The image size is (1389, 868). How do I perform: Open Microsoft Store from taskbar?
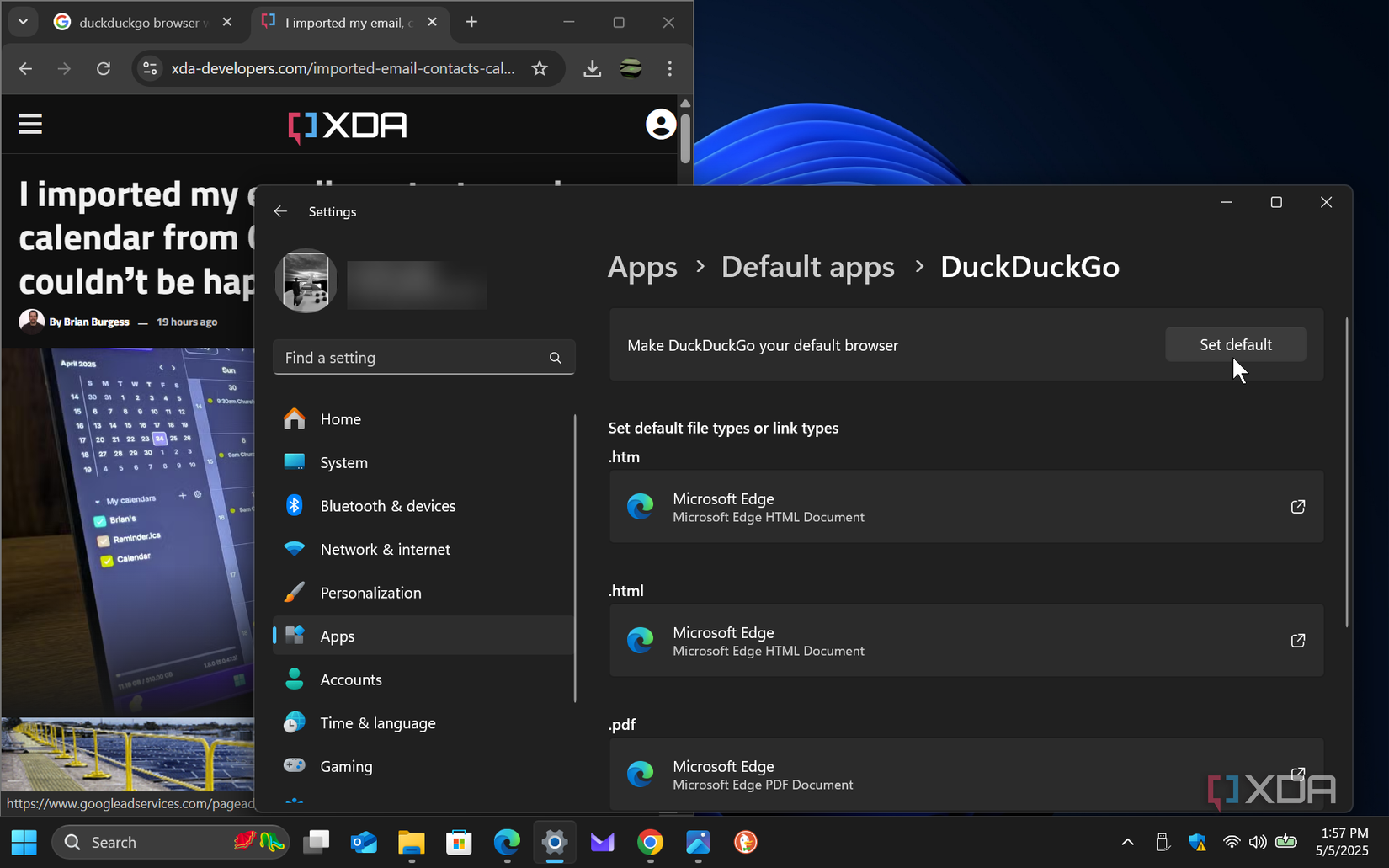[459, 842]
